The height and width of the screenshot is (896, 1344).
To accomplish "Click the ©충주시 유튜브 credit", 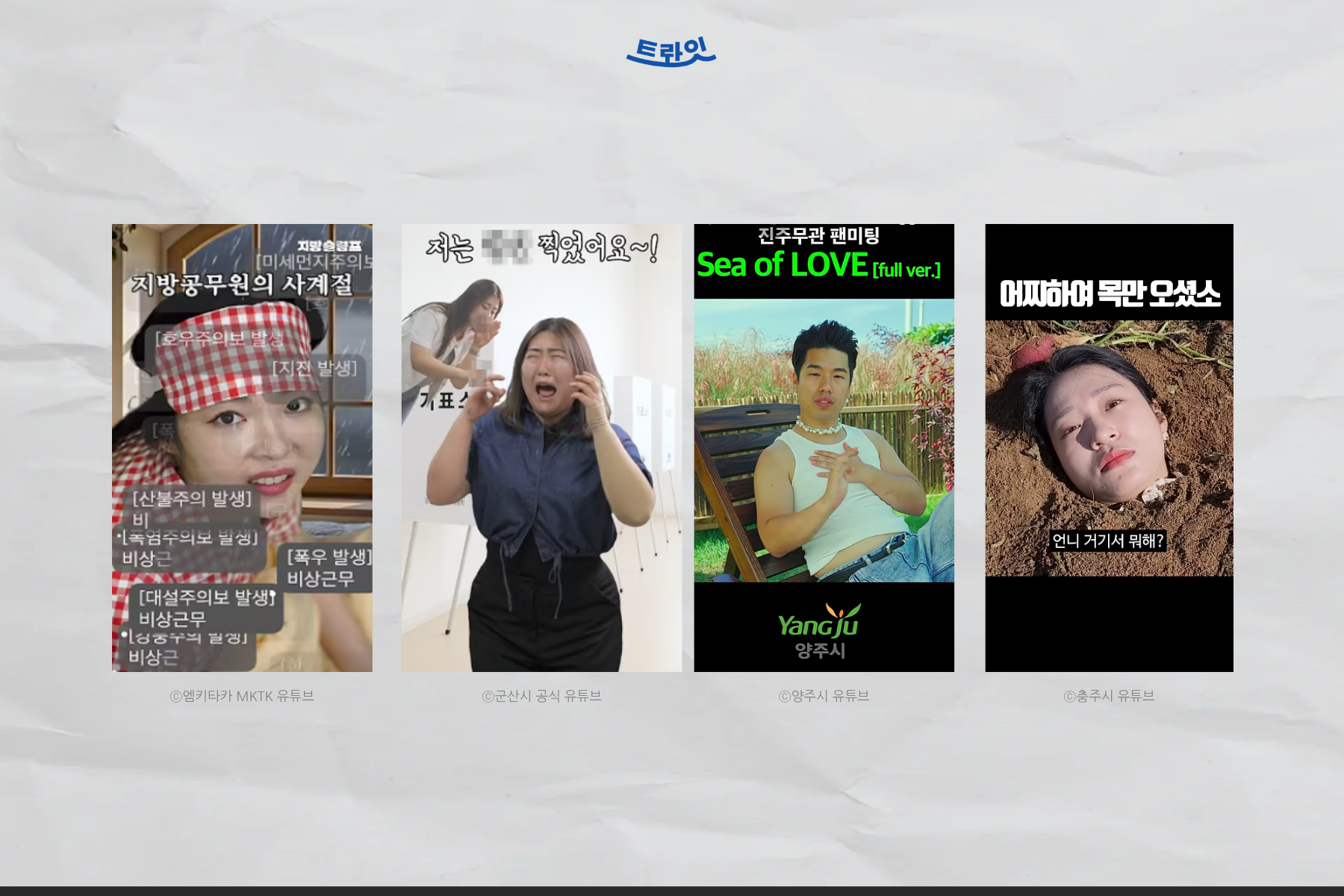I will [1109, 696].
